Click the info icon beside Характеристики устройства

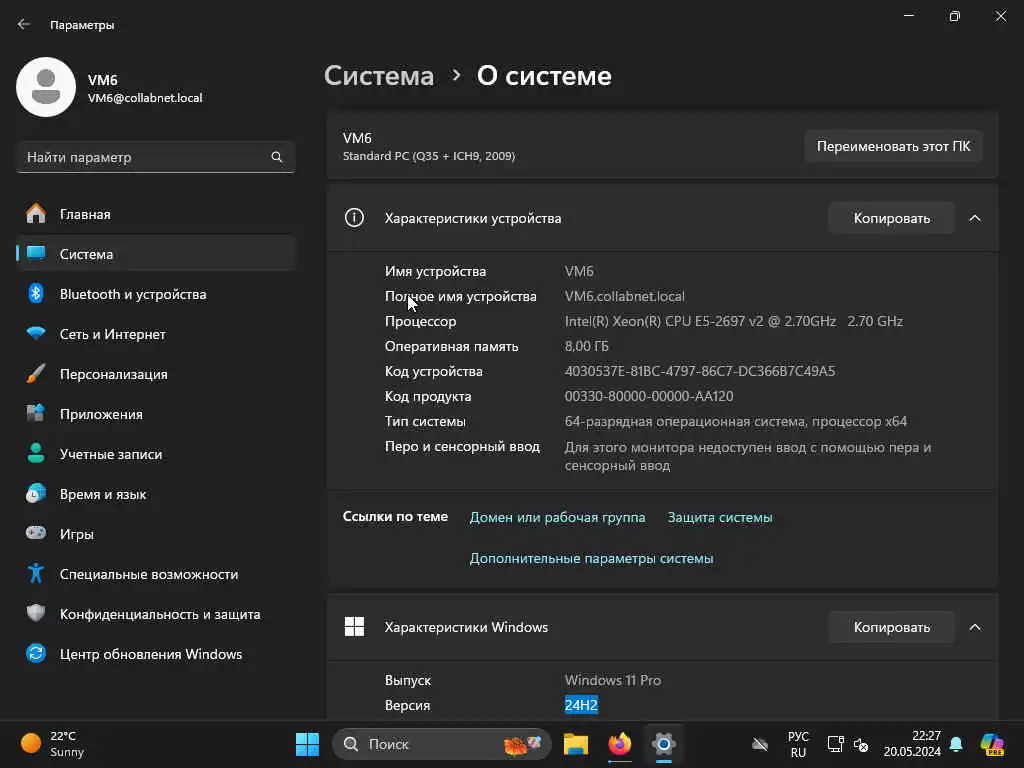(x=354, y=217)
